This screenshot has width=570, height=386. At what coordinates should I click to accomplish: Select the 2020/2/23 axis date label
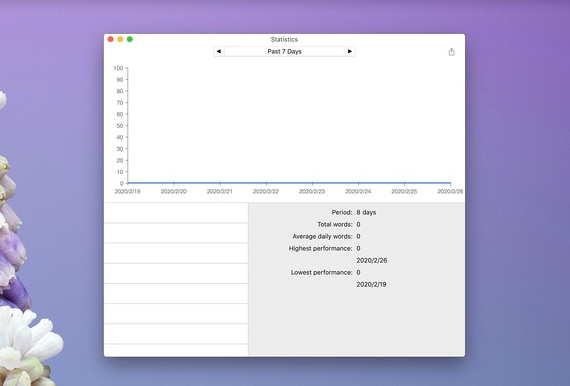click(x=312, y=191)
